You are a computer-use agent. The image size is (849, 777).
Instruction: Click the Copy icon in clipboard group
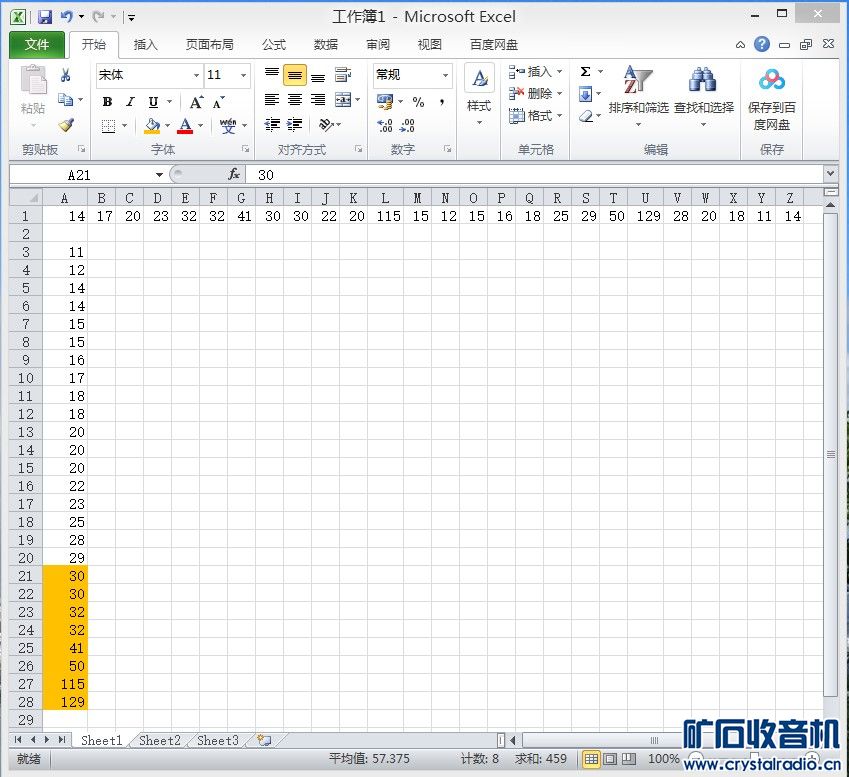pos(66,100)
